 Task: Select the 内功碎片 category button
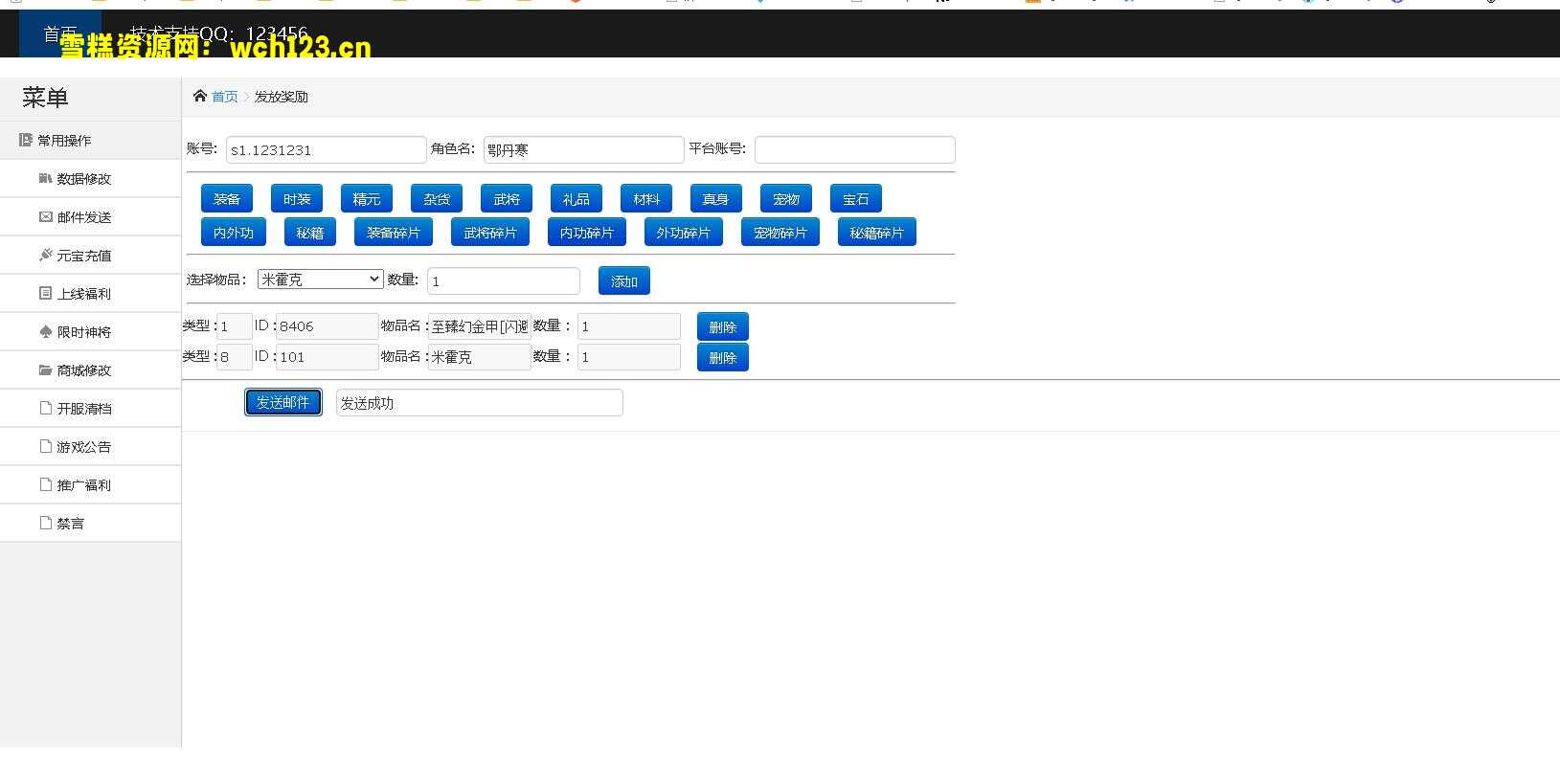click(x=587, y=233)
